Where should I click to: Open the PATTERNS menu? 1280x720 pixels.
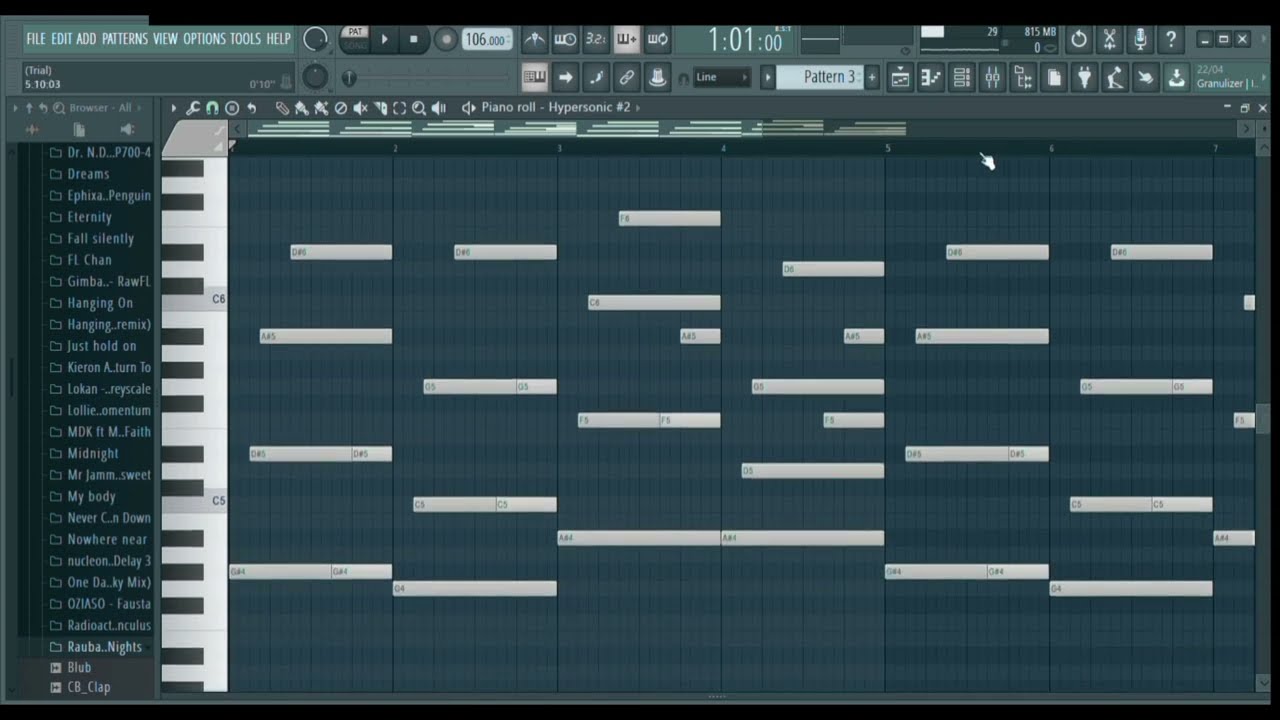125,39
